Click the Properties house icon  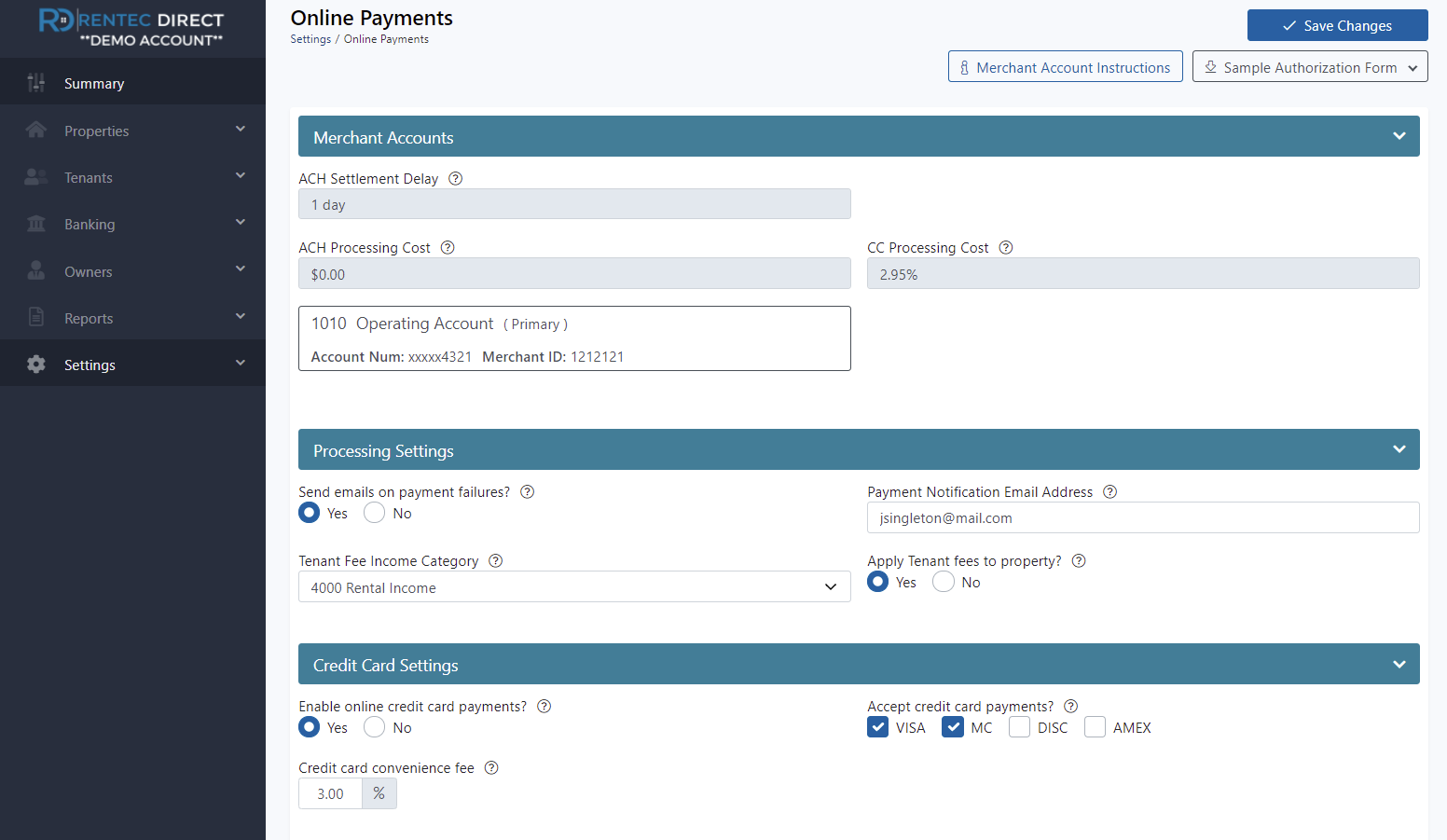pyautogui.click(x=35, y=131)
